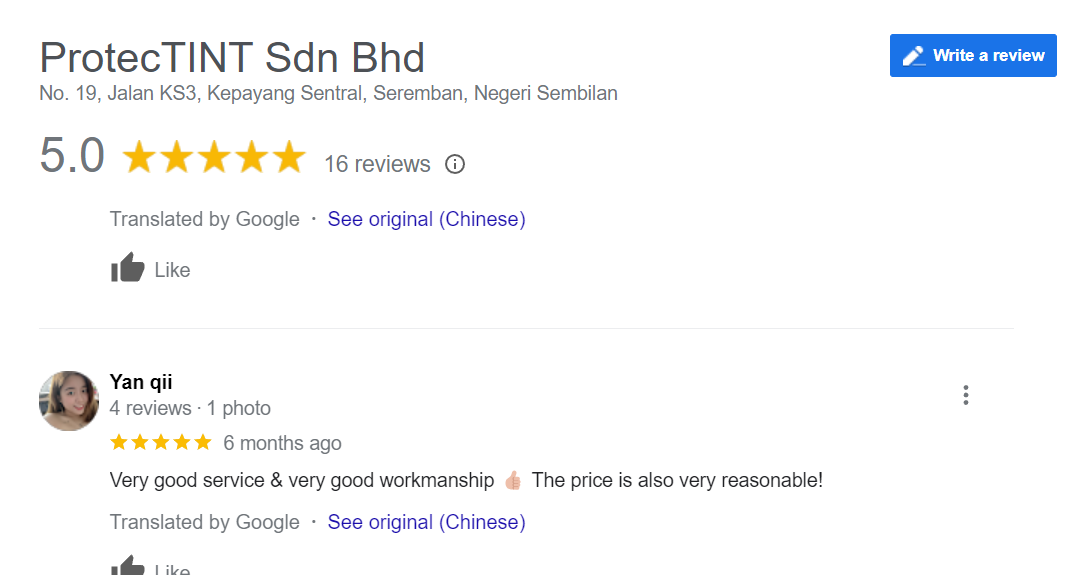Click the Like label above the divider
This screenshot has height=575, width=1074.
[172, 270]
